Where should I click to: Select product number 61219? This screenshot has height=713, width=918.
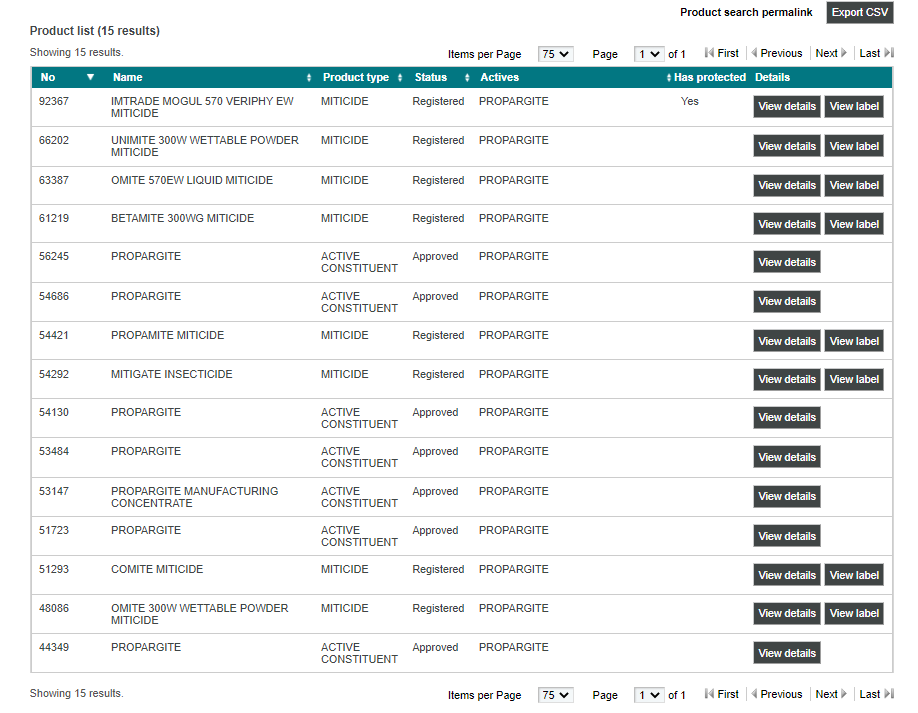coord(54,218)
